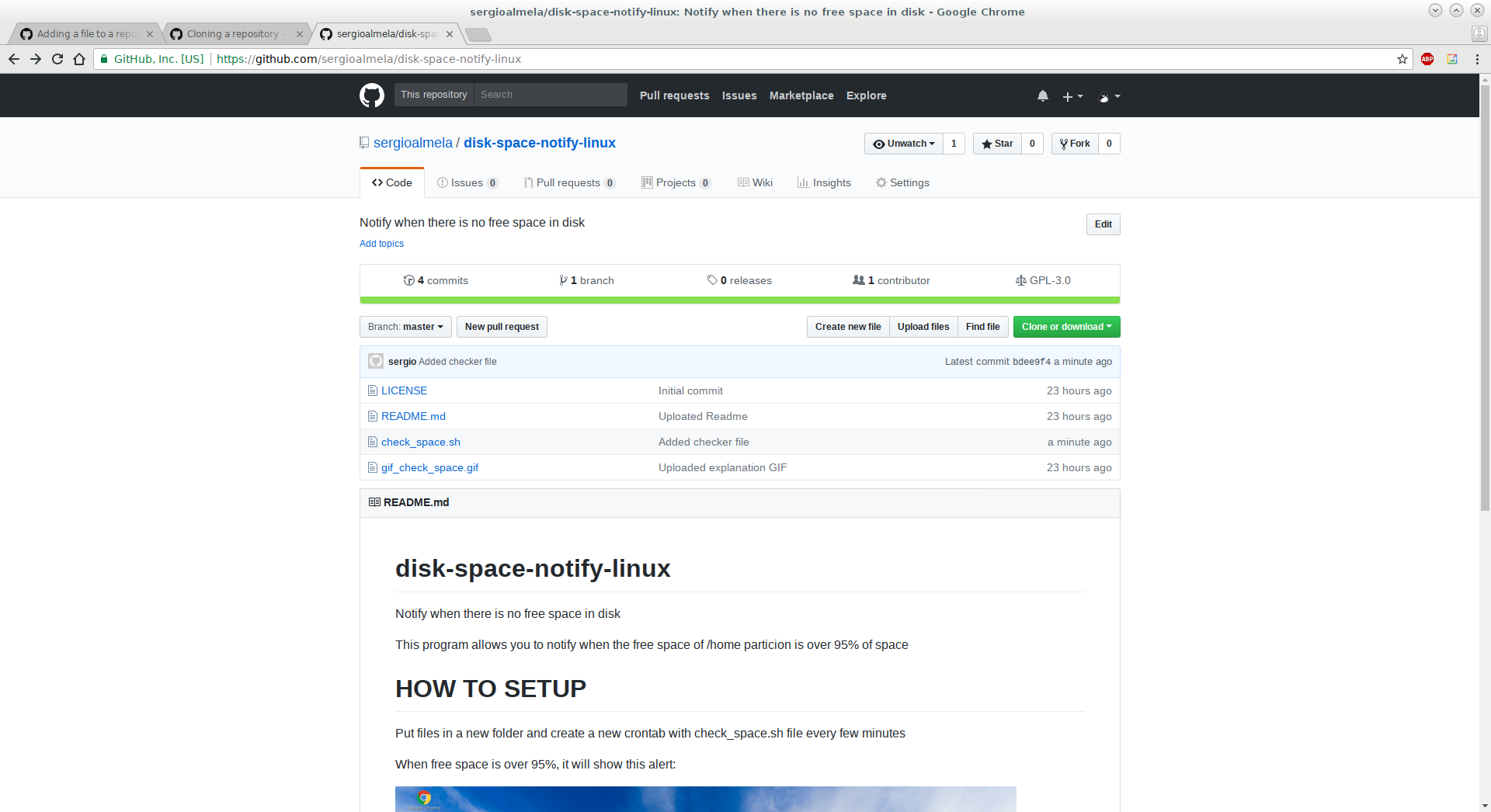Open the check_space.sh file
1491x812 pixels.
(x=420, y=441)
